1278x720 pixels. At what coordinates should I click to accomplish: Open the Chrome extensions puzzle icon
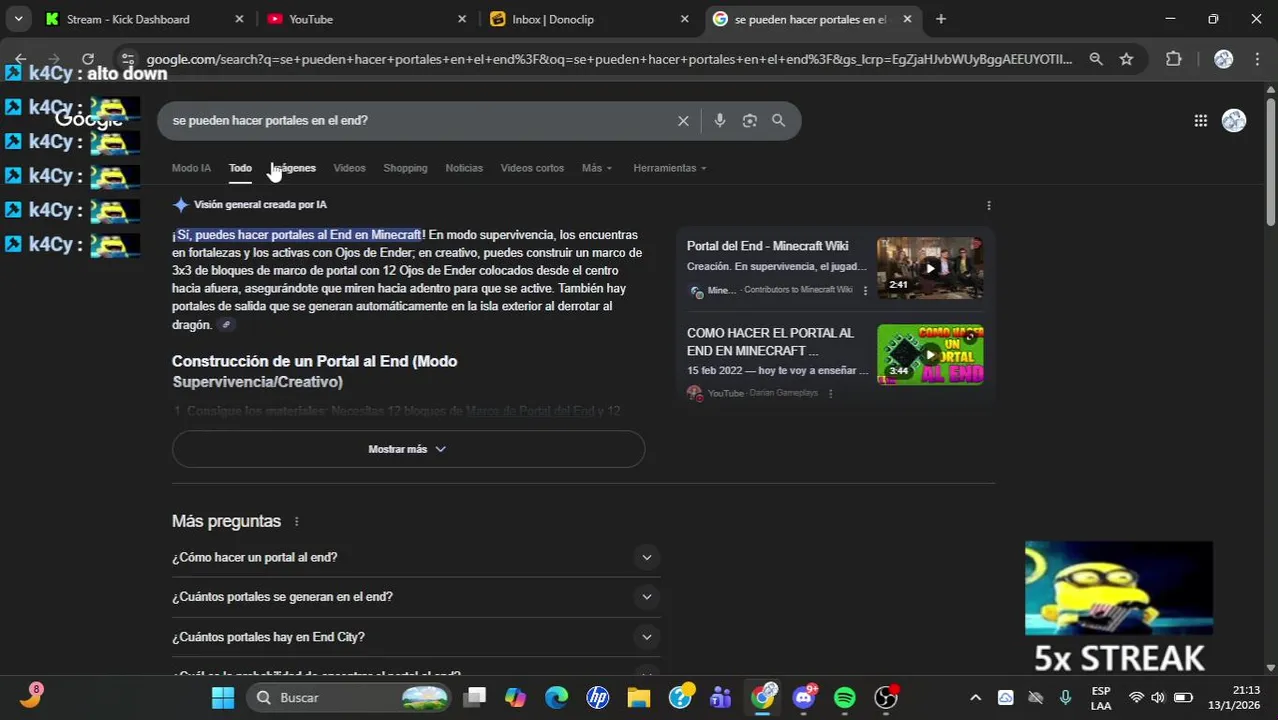point(1174,59)
